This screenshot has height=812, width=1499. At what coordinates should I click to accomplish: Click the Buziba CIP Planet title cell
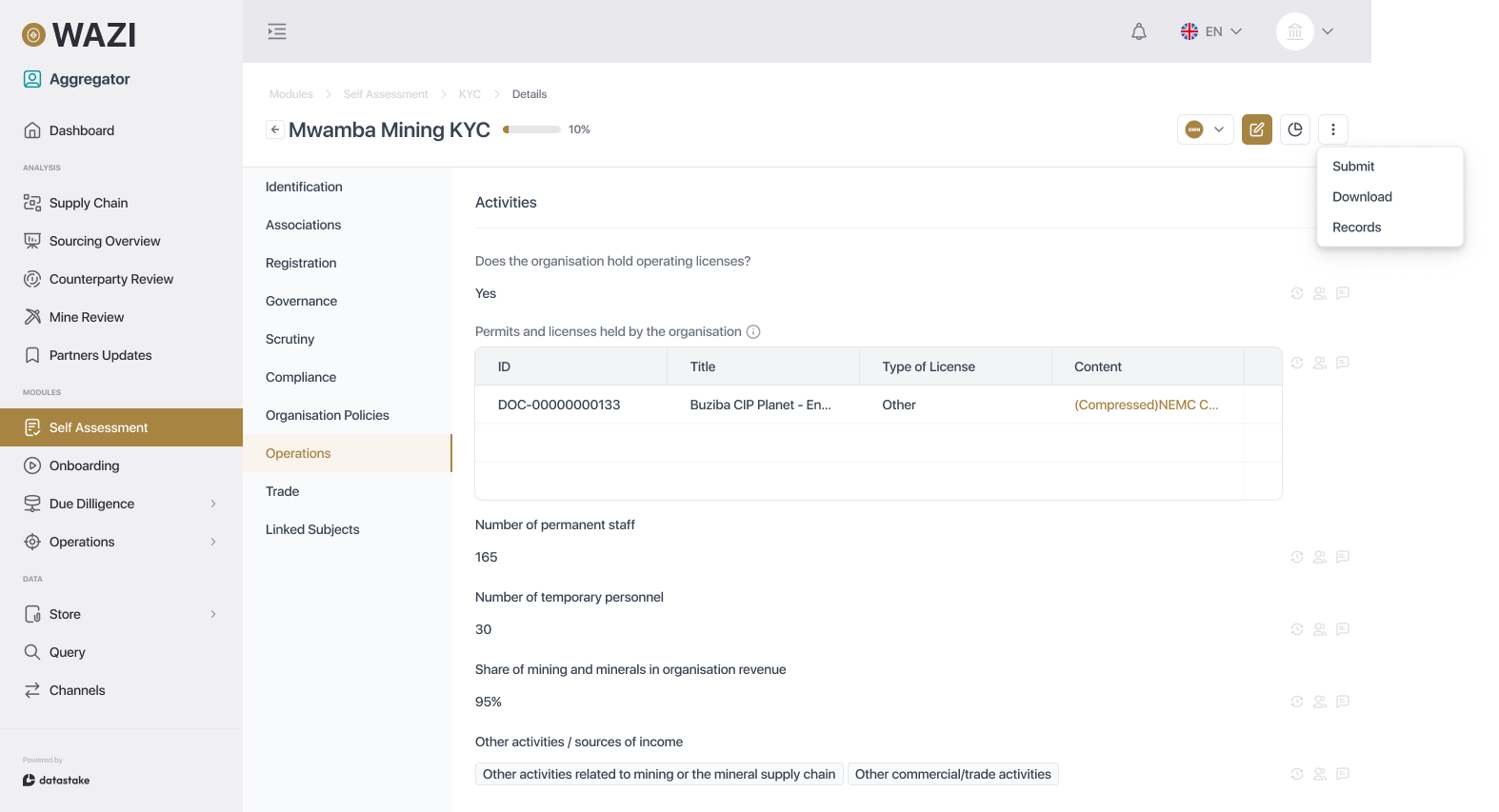point(763,405)
